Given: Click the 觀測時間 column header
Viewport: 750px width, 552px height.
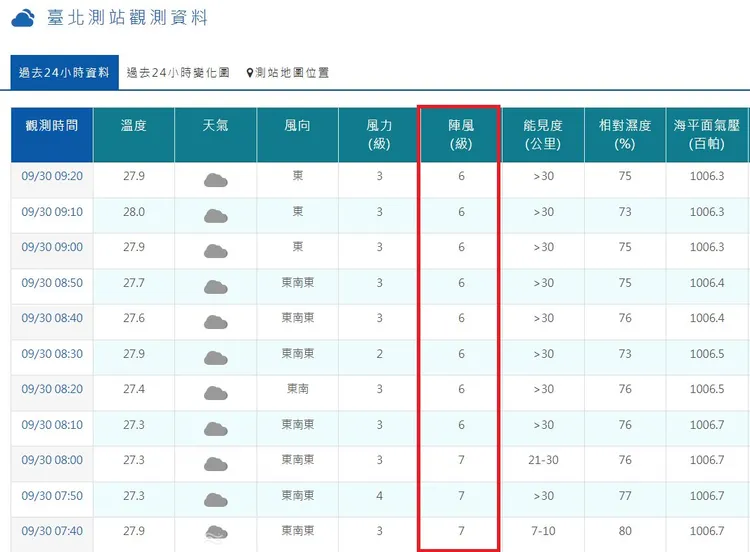Looking at the screenshot, I should (52, 135).
